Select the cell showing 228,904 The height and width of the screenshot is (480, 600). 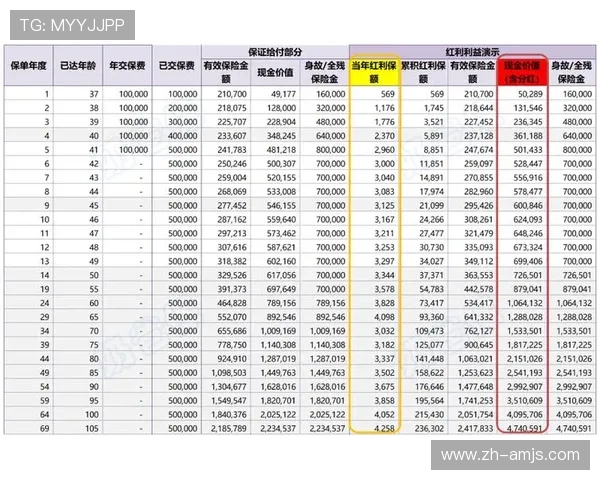pyautogui.click(x=275, y=122)
